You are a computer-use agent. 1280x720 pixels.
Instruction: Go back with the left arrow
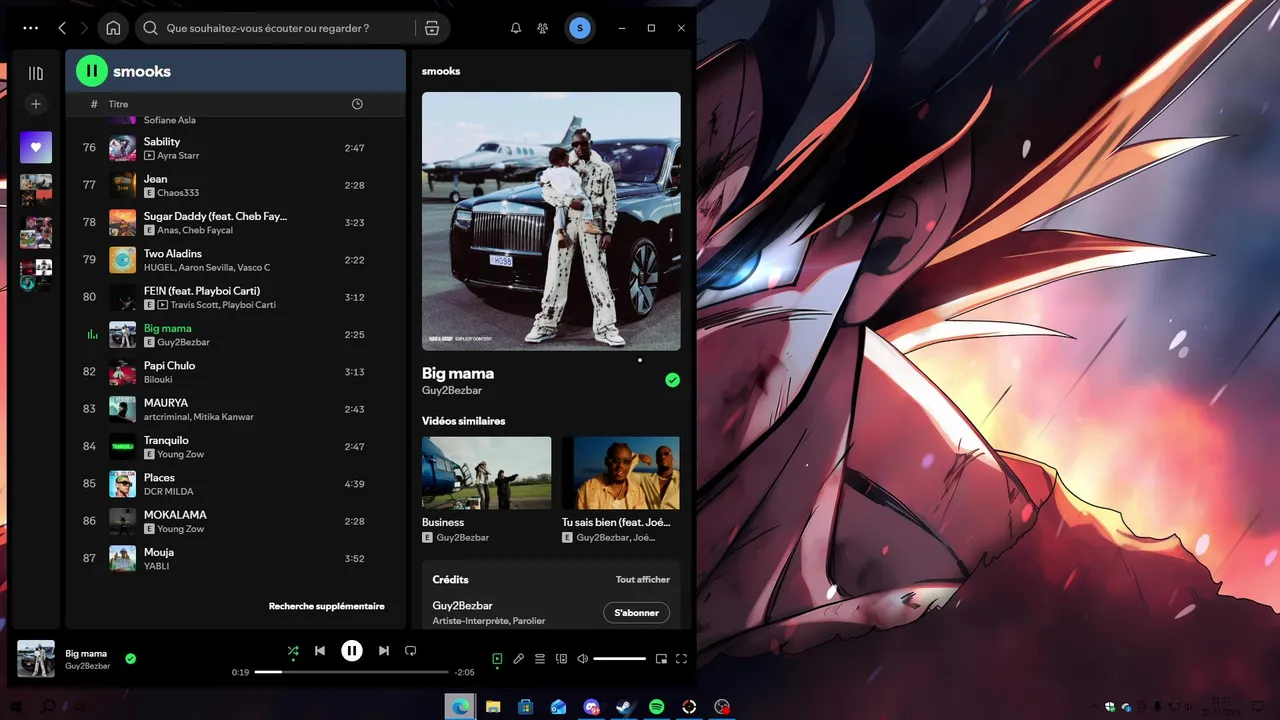coord(62,28)
